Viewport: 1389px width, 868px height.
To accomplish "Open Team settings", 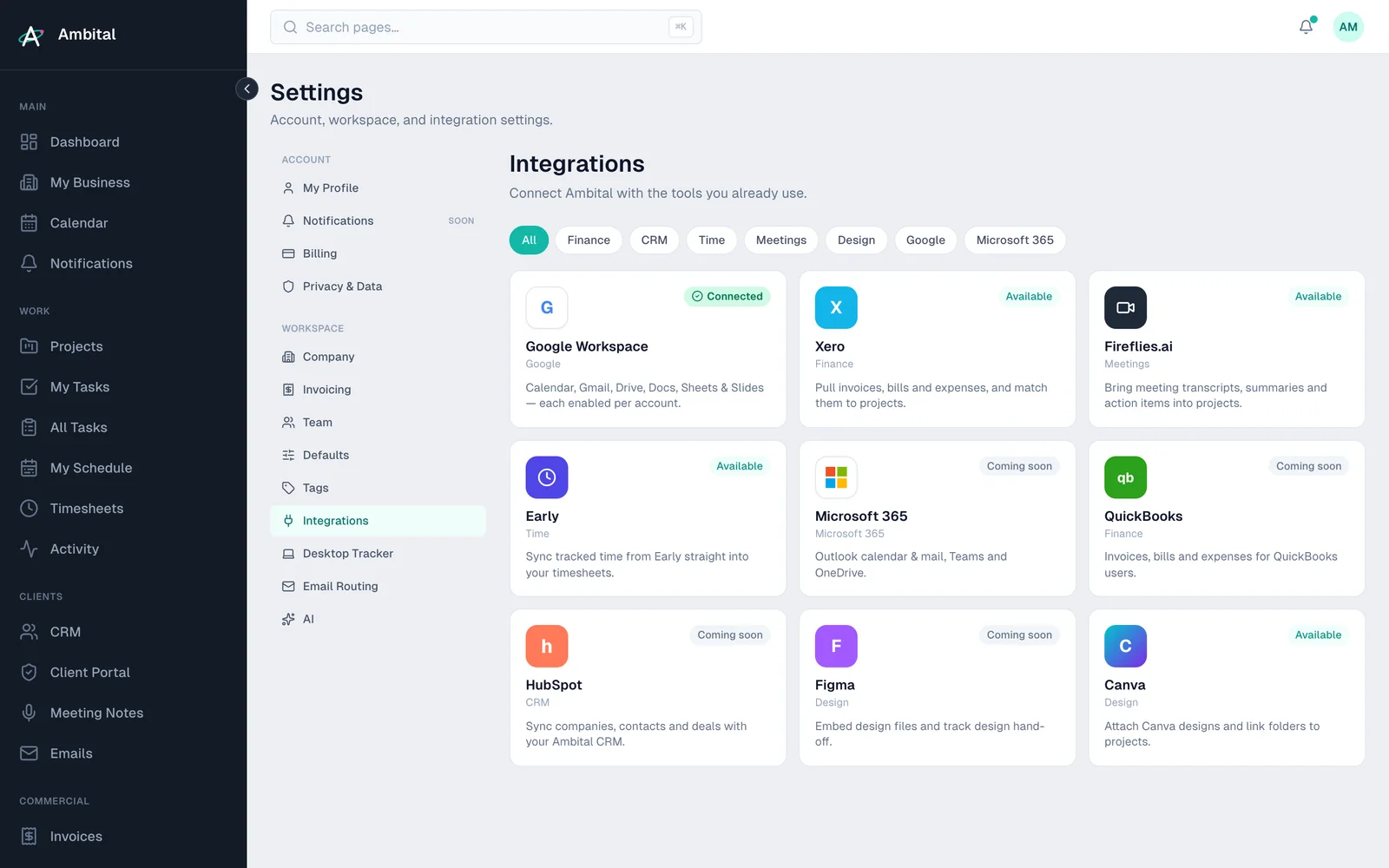I will 378,423.
